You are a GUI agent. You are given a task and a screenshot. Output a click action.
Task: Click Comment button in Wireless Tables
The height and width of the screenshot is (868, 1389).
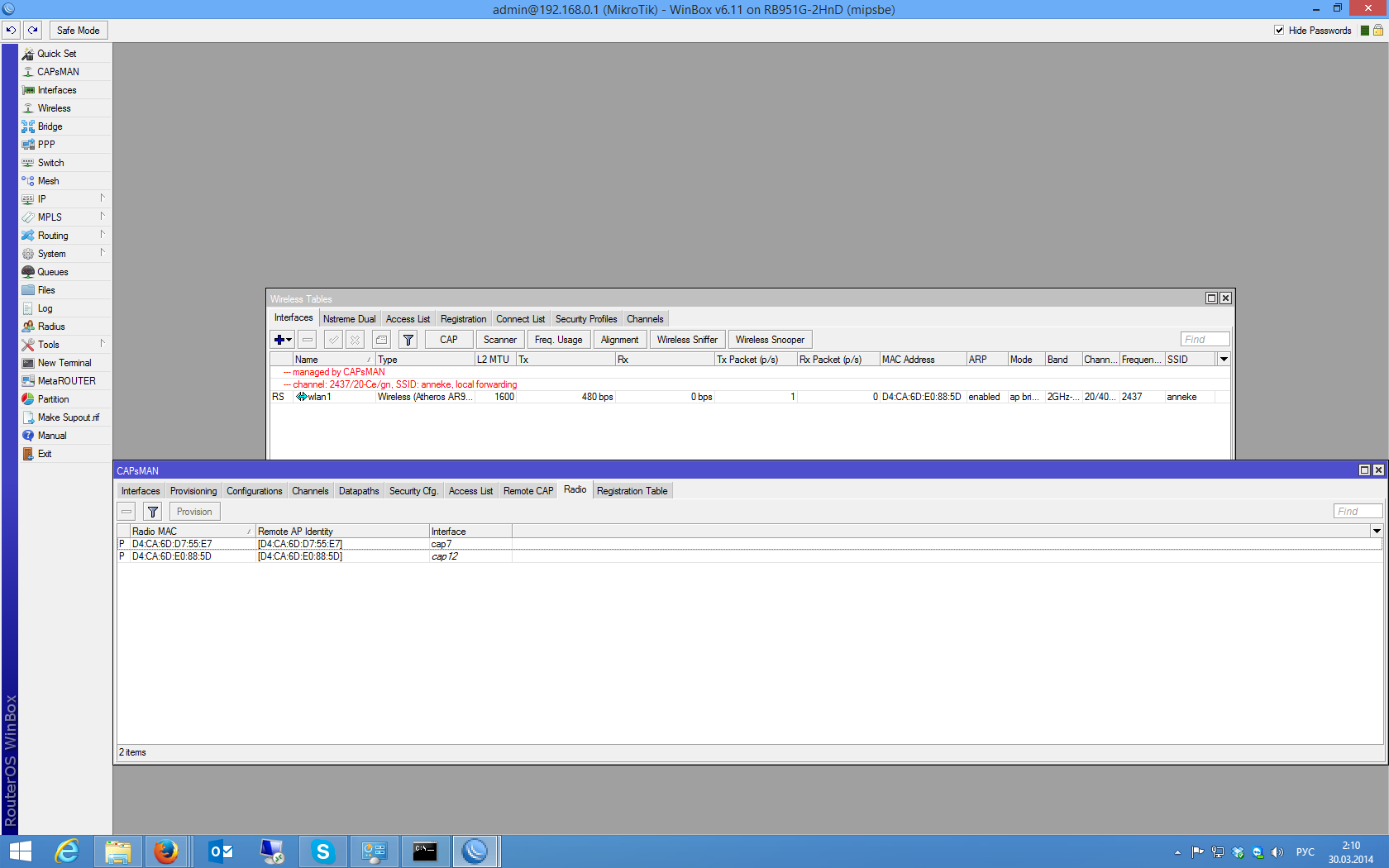[x=381, y=340]
